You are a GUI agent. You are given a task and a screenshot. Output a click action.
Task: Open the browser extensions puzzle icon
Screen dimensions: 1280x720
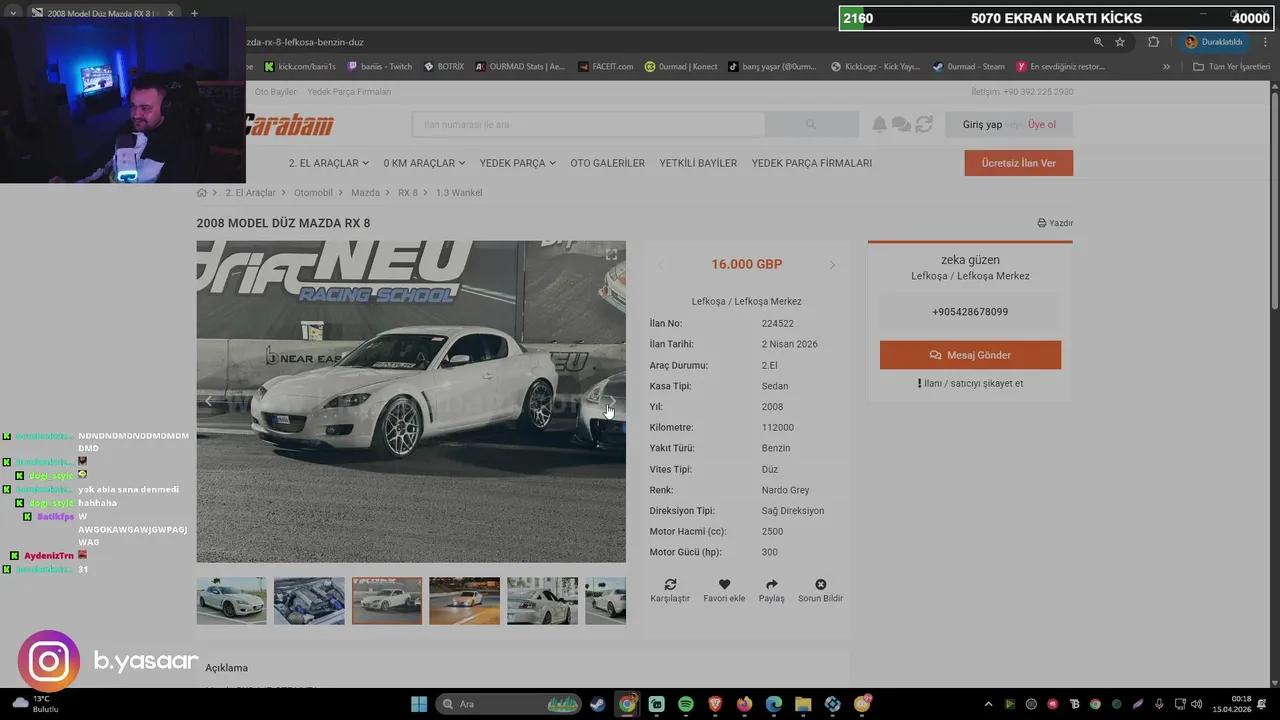pos(1153,42)
